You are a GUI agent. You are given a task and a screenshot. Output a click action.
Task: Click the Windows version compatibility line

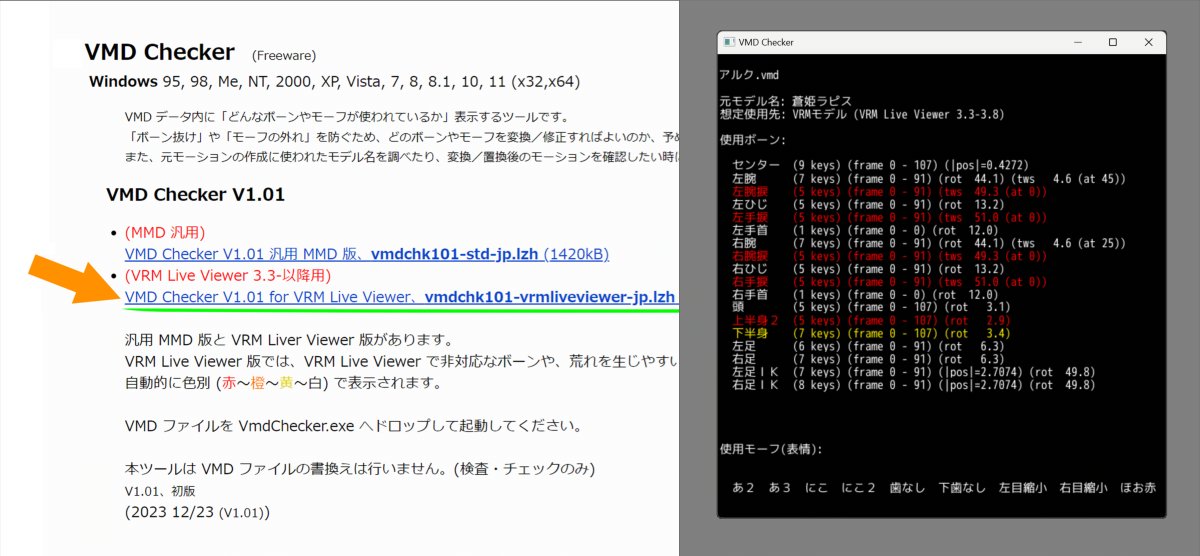click(x=334, y=81)
